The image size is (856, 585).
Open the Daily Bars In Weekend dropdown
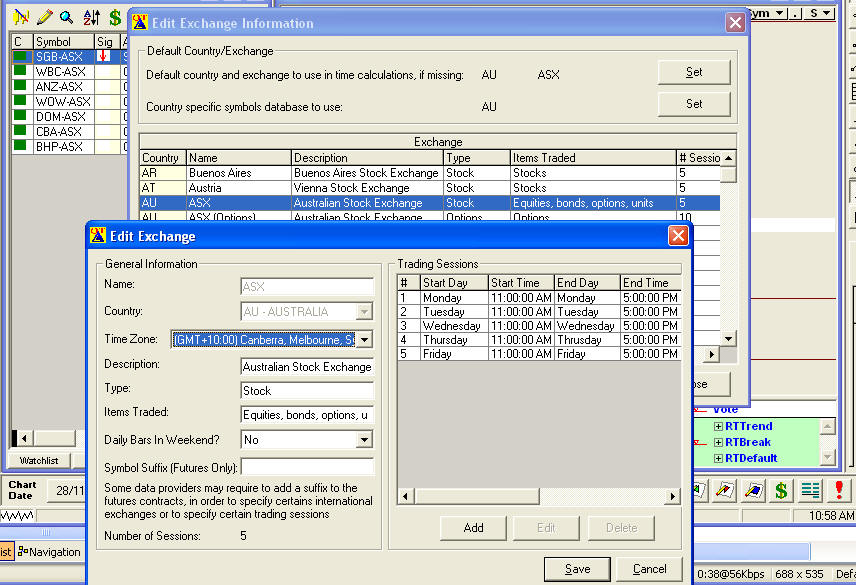click(x=364, y=439)
